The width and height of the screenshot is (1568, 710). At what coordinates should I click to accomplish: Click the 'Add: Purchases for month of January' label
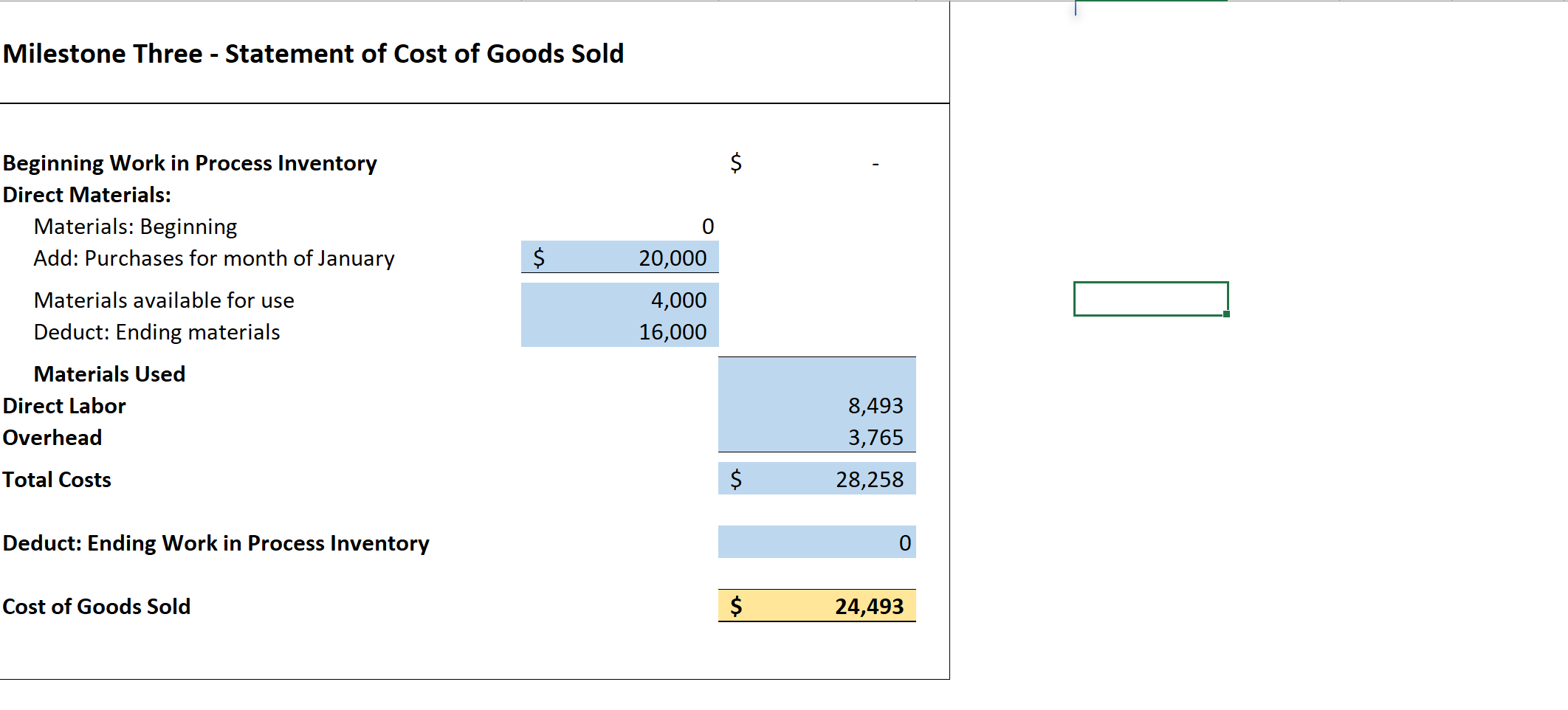(x=214, y=258)
